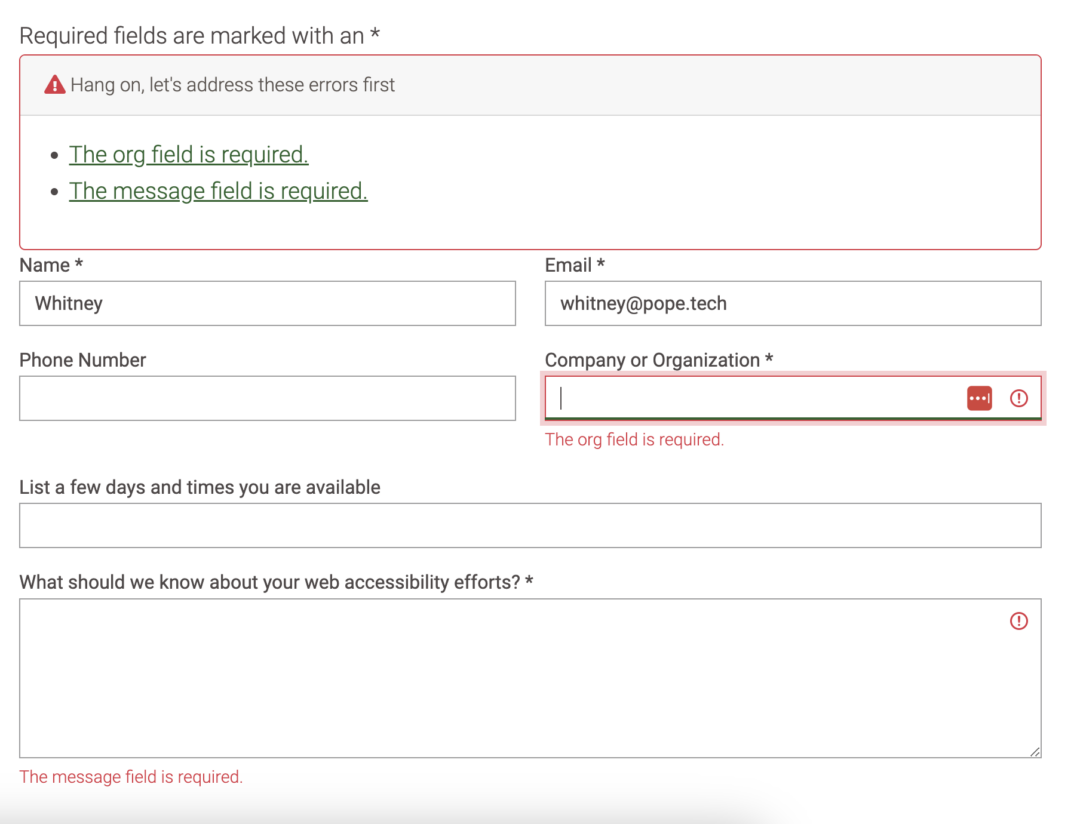Image resolution: width=1080 pixels, height=824 pixels.
Task: Click the Company or Organization label
Action: tap(655, 359)
